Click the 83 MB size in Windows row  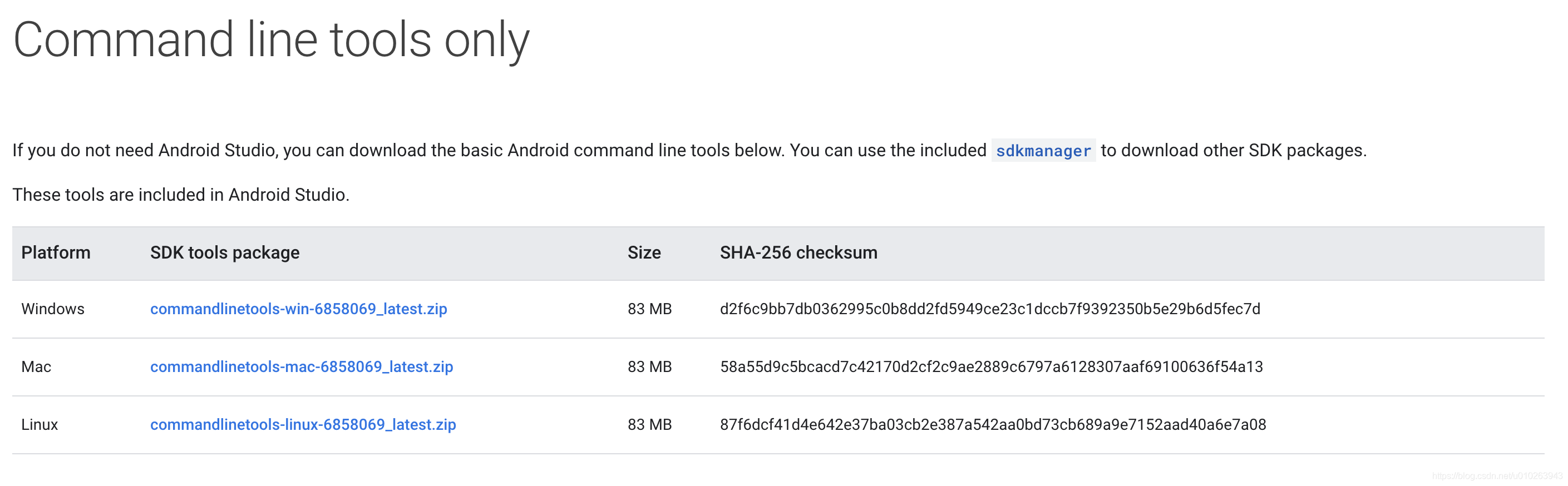(x=649, y=309)
